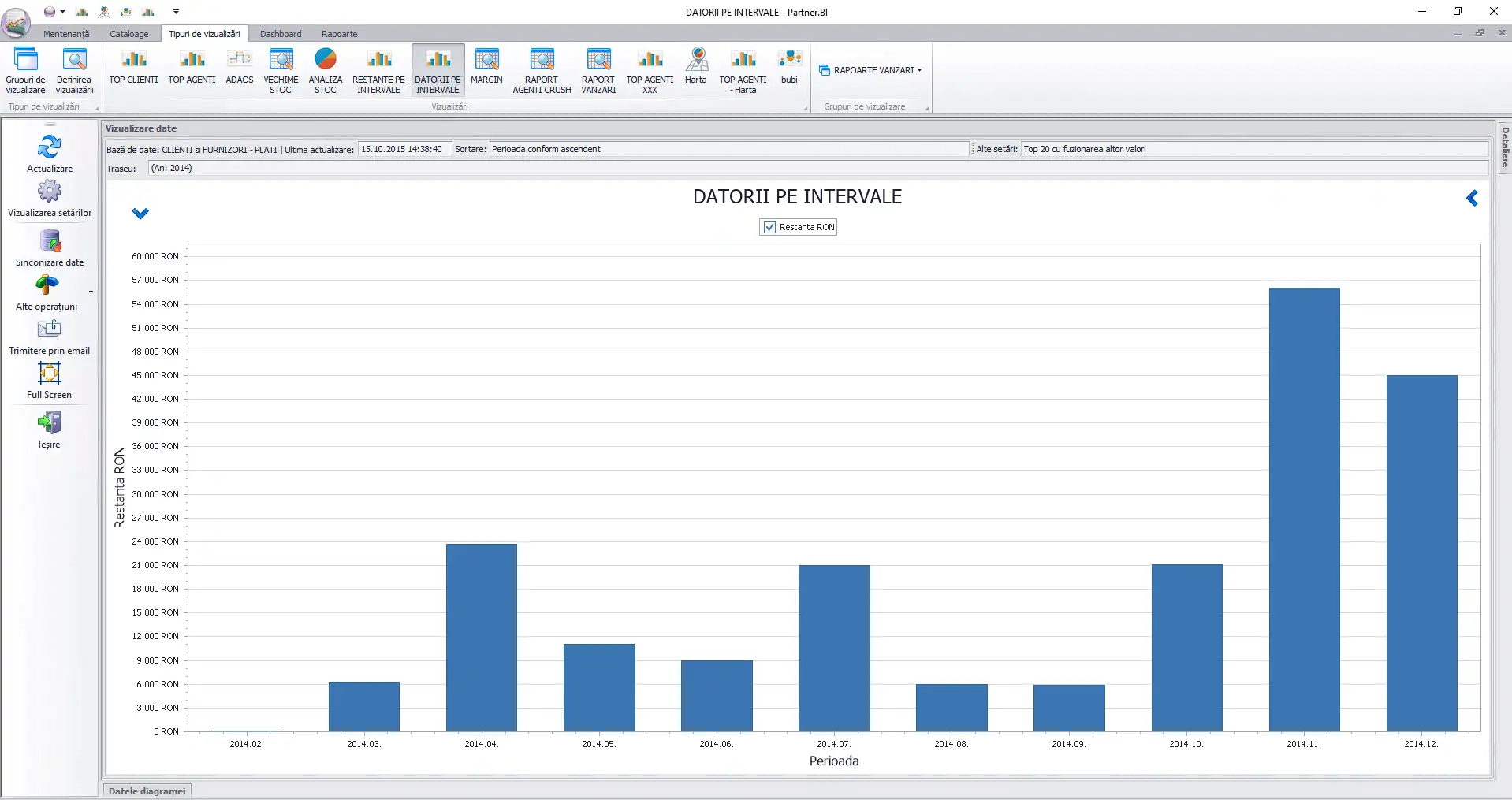Expand Vizualizări group launcher
The image size is (1512, 800).
tap(806, 108)
